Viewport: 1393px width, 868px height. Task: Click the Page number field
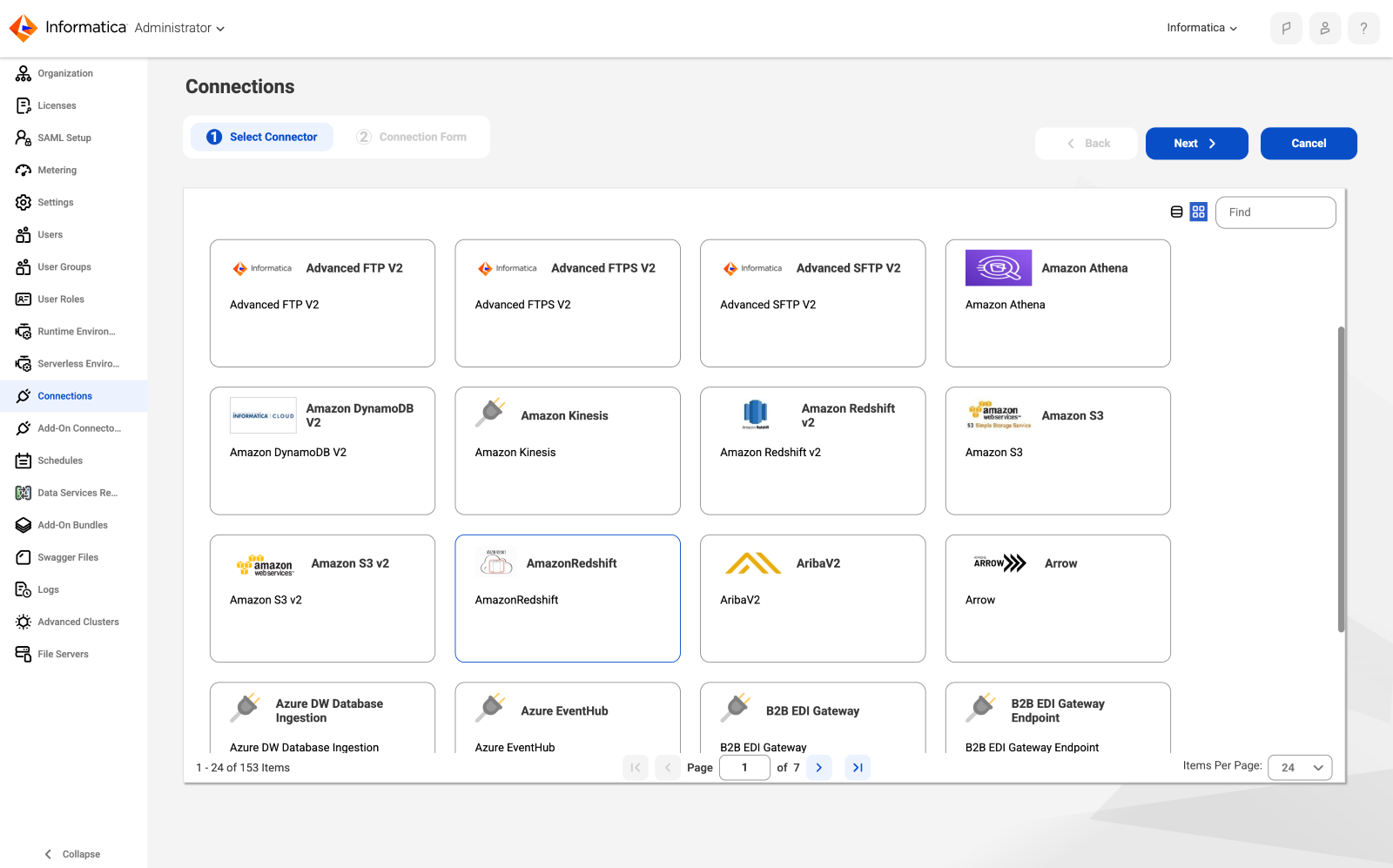pyautogui.click(x=744, y=768)
